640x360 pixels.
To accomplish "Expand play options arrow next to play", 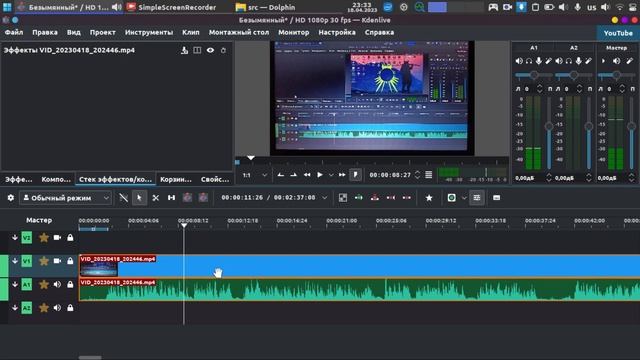I will coord(331,175).
